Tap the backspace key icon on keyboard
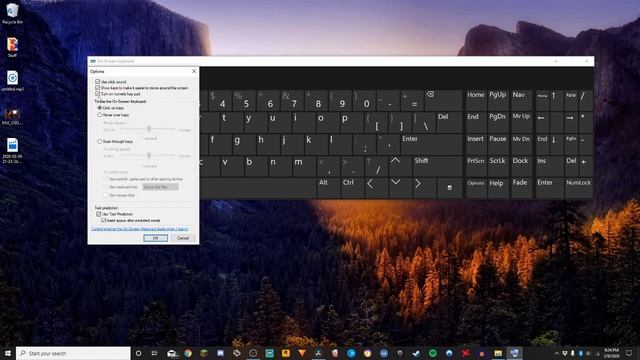Screen dimensions: 640x360 pos(443,100)
